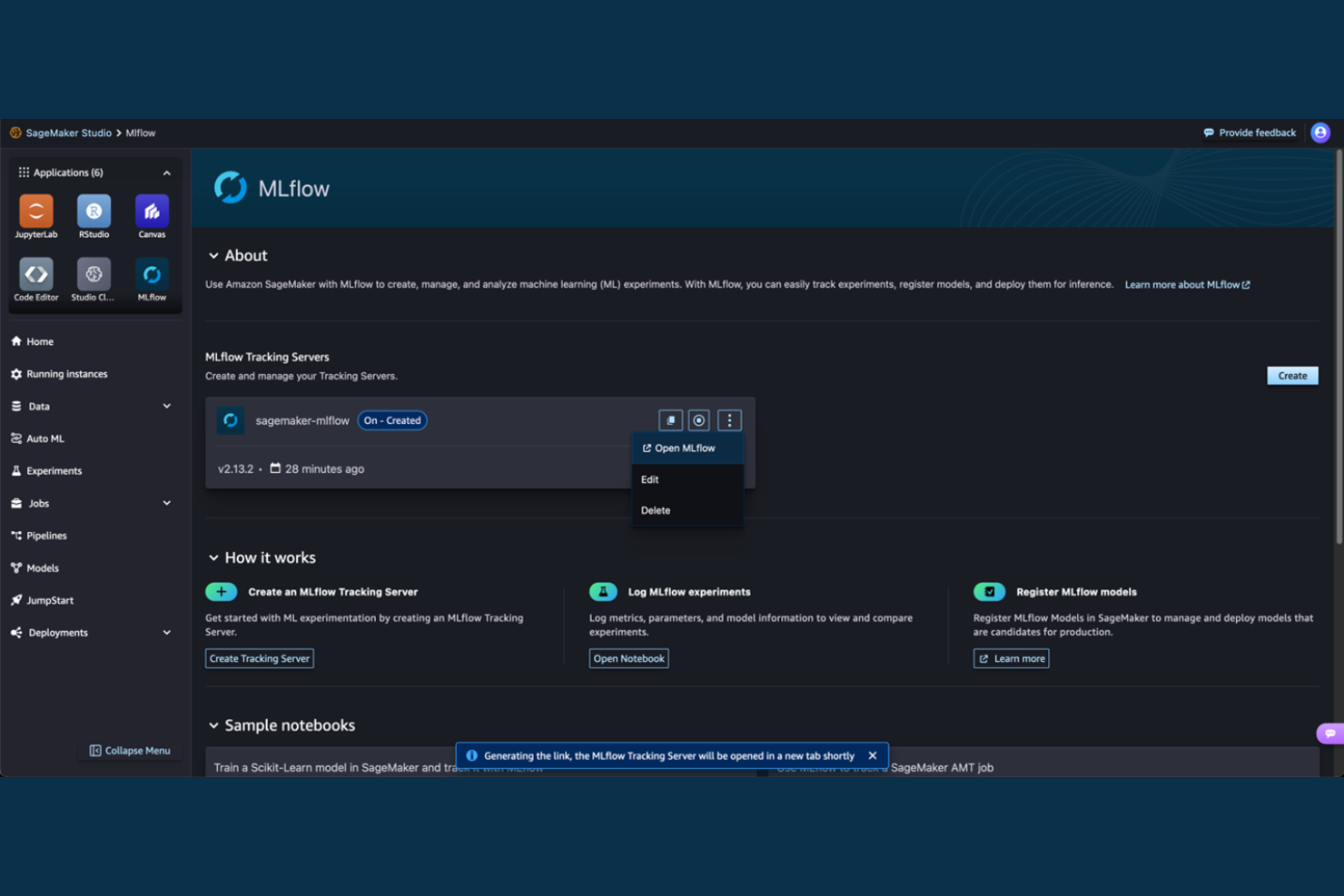Open the Canvas application icon
Image resolution: width=1344 pixels, height=896 pixels.
click(152, 216)
